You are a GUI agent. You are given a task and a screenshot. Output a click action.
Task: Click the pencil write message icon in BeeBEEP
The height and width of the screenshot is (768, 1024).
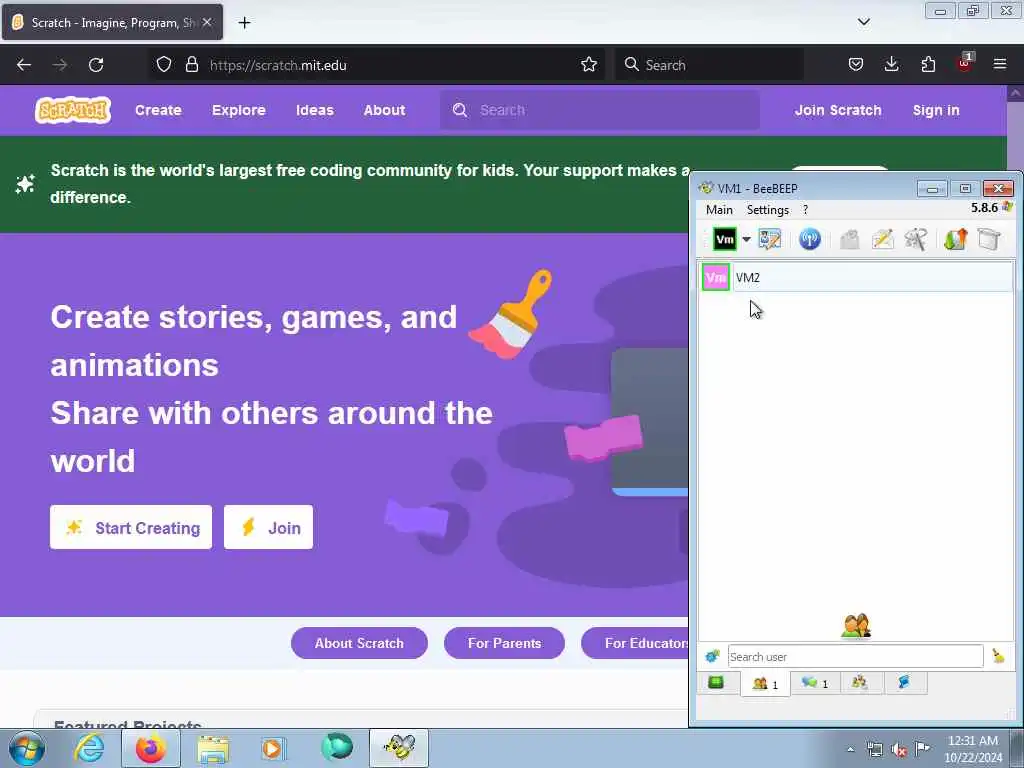pos(882,239)
